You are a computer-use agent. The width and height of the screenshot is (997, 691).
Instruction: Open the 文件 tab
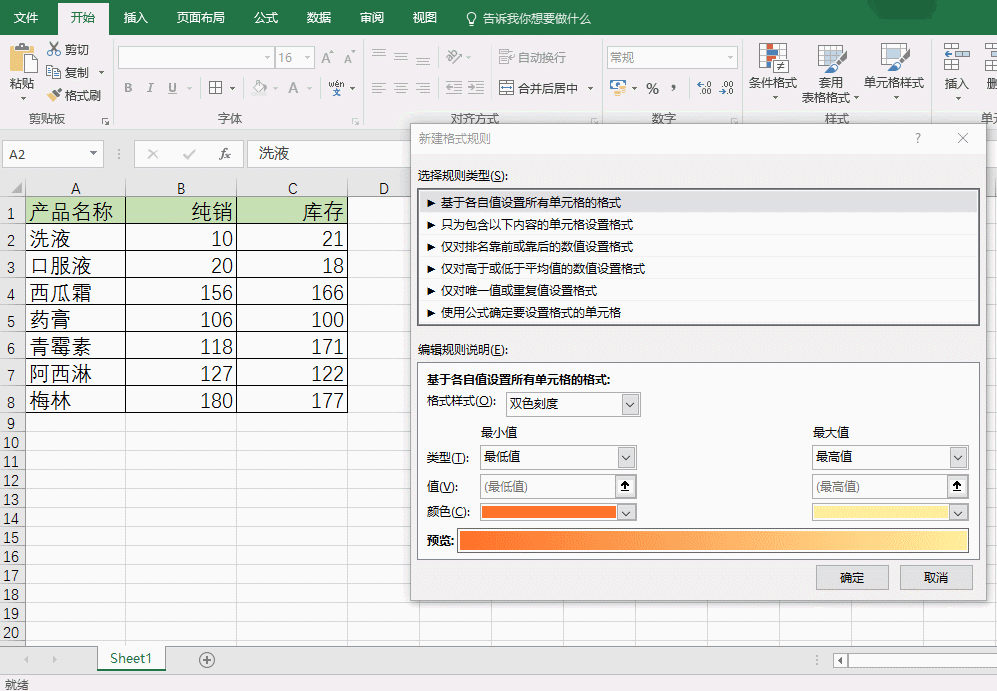coord(26,18)
